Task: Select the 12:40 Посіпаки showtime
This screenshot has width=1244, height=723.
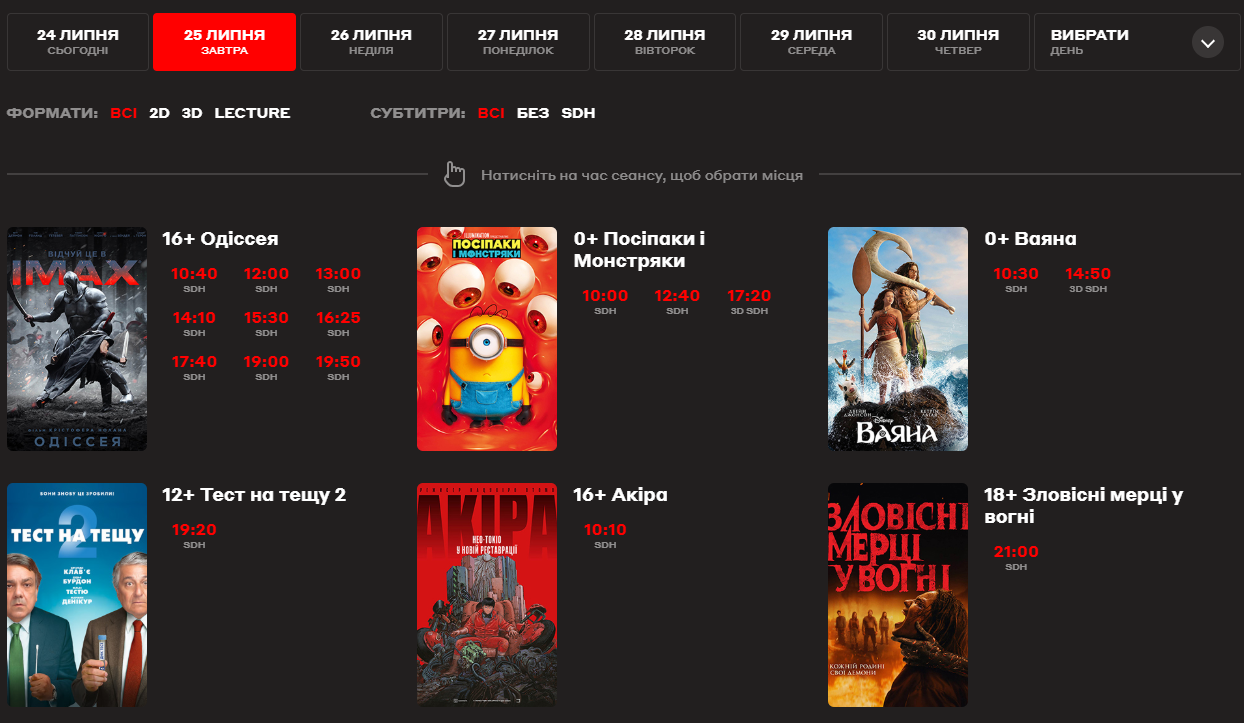Action: (x=677, y=302)
